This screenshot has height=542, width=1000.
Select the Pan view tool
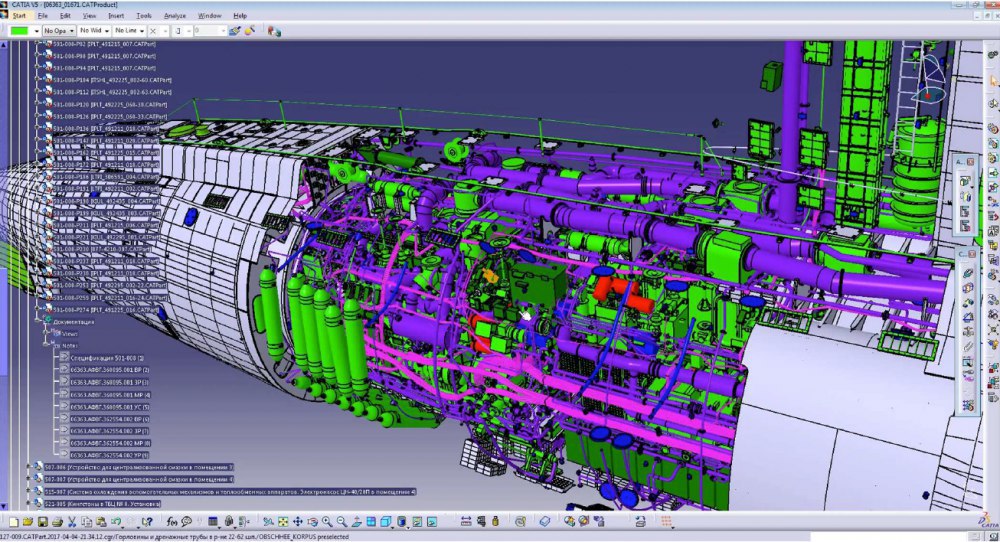click(297, 522)
